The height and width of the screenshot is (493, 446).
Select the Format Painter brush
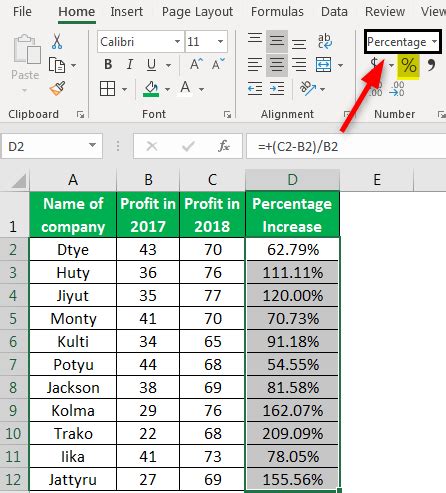coord(57,88)
